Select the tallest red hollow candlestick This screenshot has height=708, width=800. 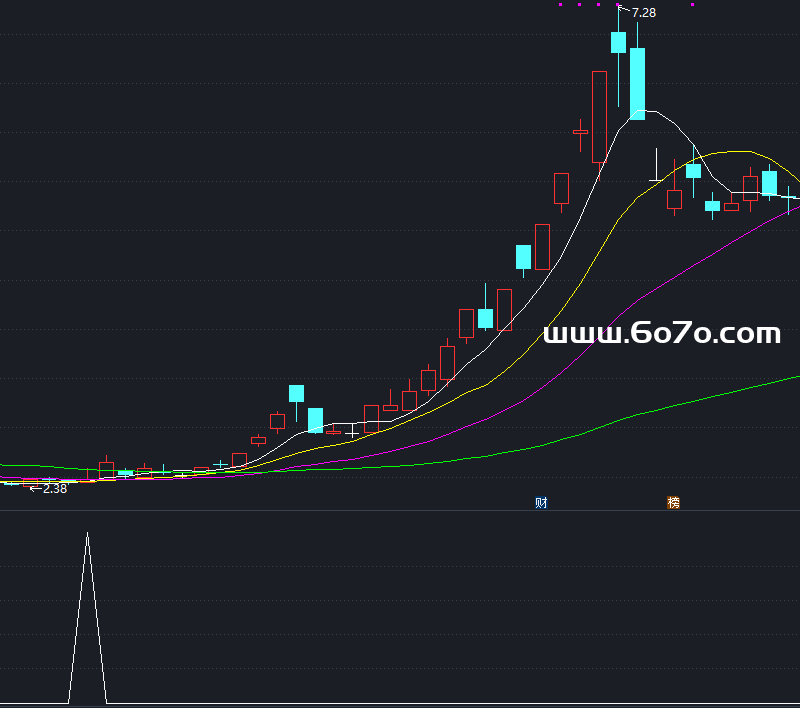click(599, 116)
